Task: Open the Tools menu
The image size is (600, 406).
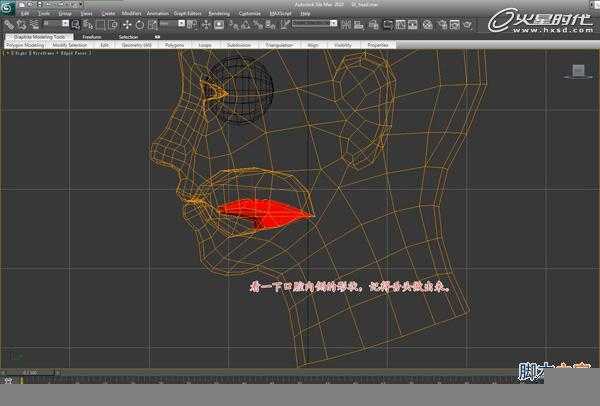Action: pyautogui.click(x=44, y=13)
